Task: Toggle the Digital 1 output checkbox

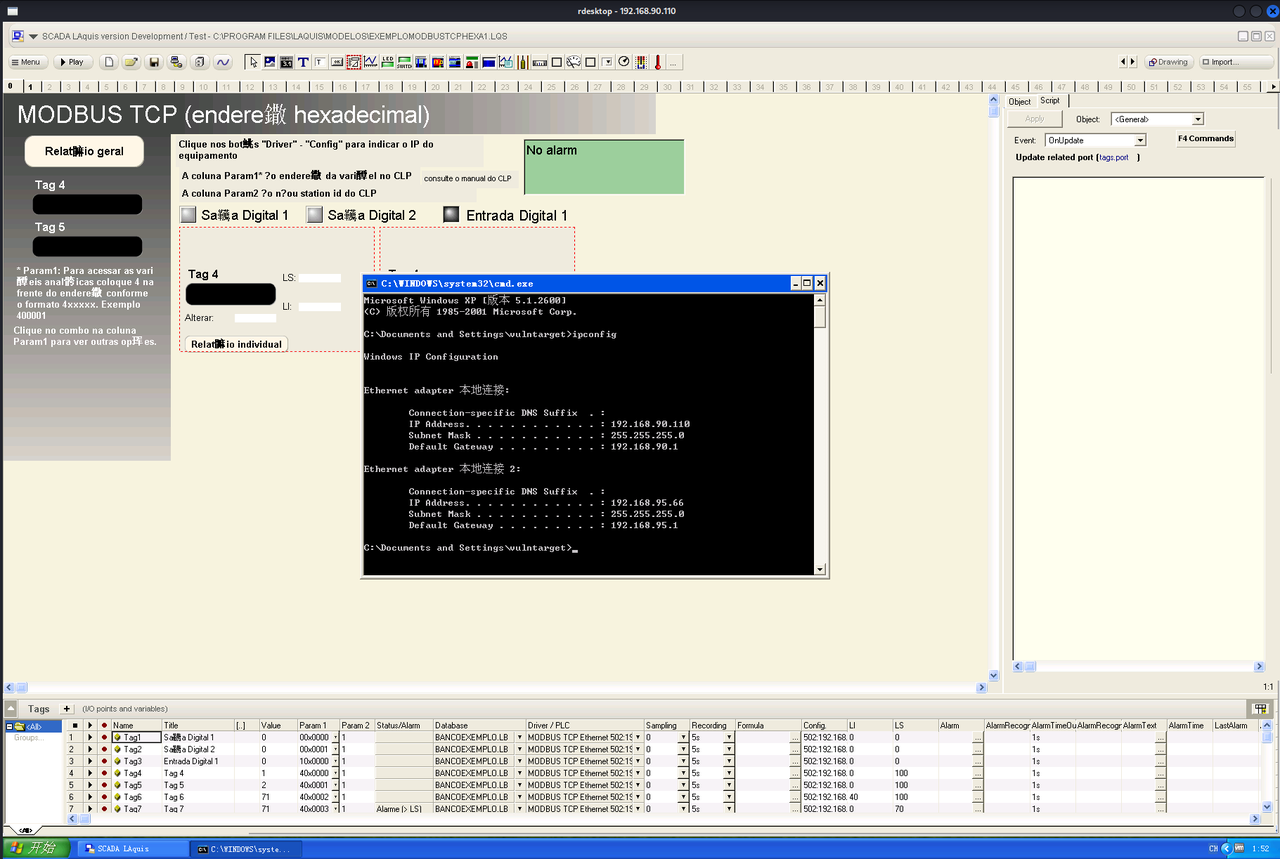Action: click(x=188, y=215)
